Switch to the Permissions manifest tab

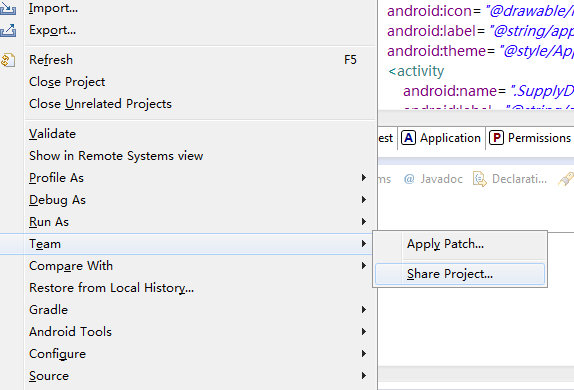530,138
